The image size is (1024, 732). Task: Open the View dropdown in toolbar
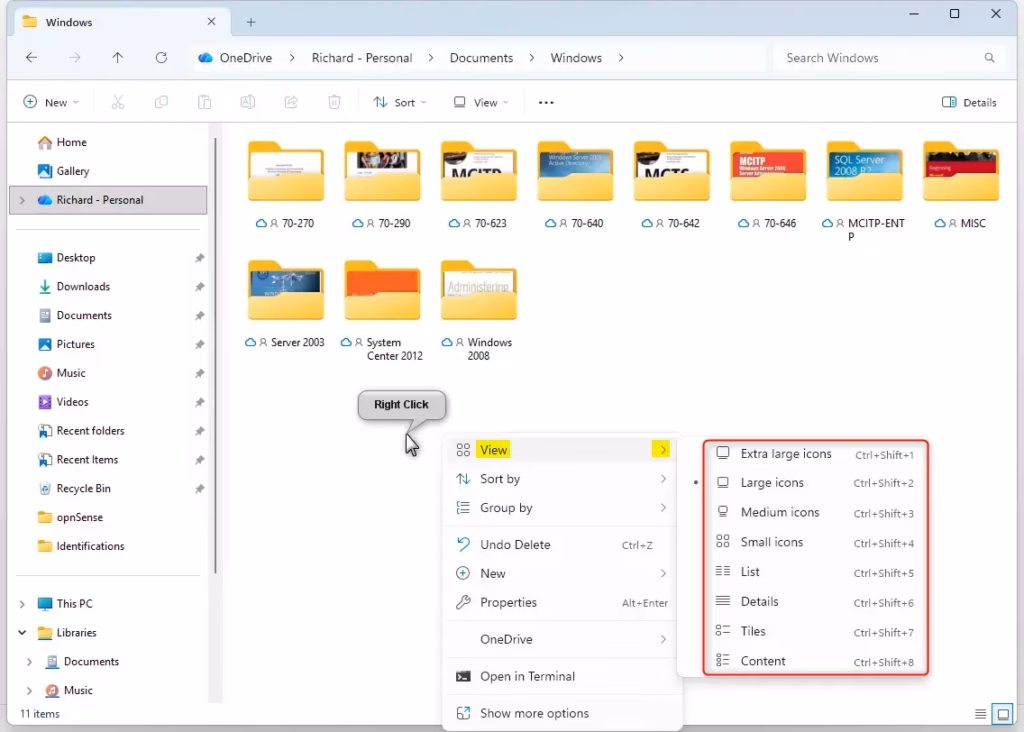coord(481,103)
